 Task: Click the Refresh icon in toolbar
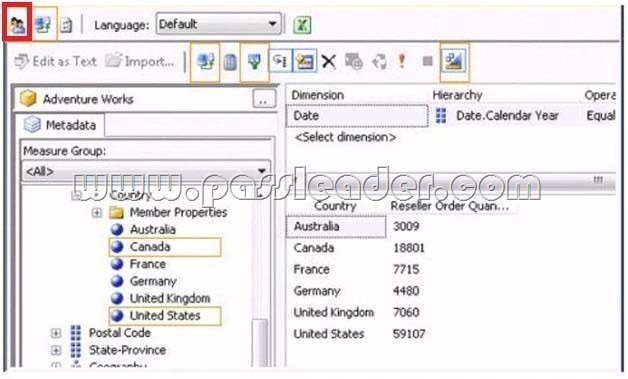[379, 62]
